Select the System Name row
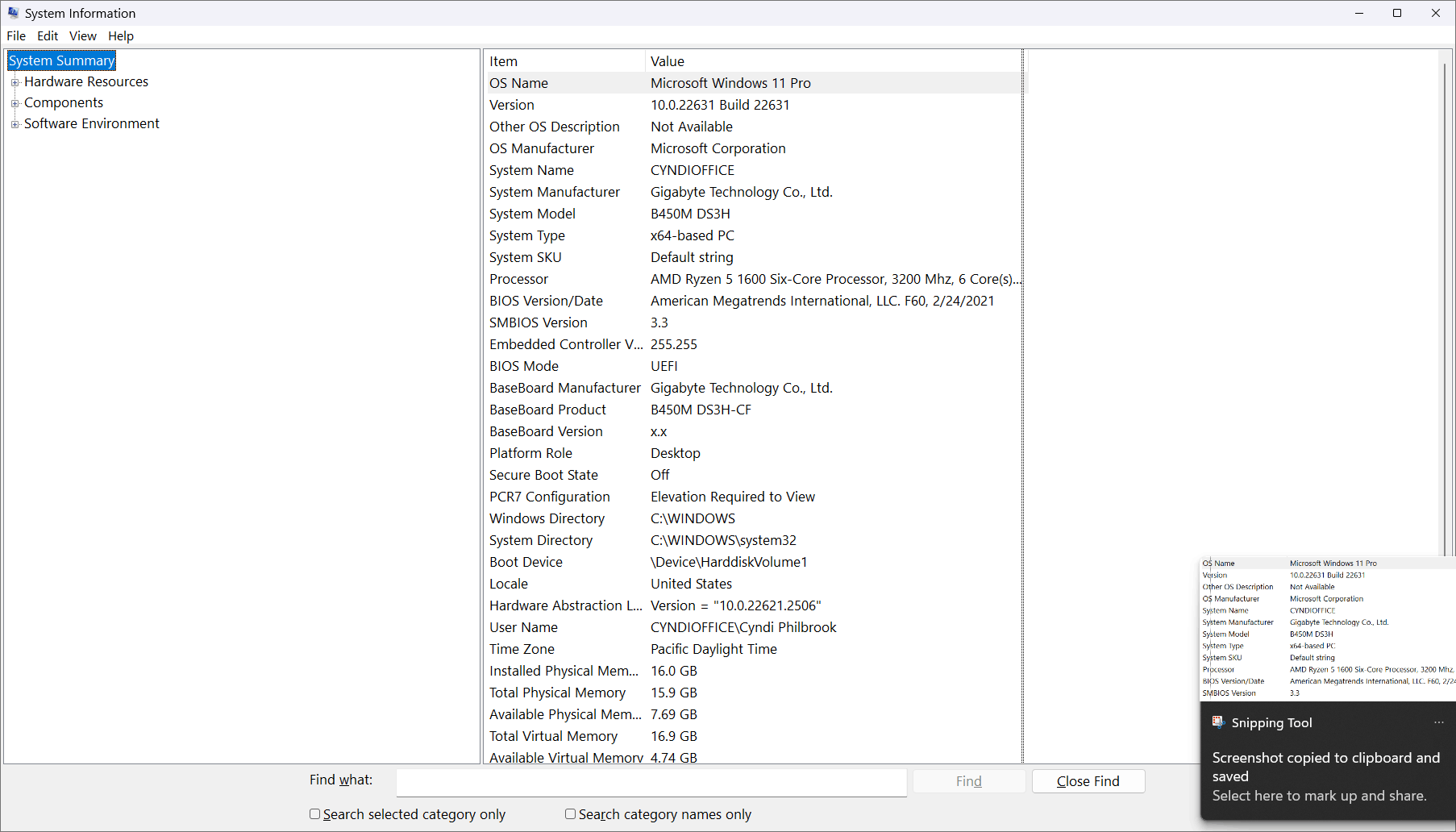 click(x=754, y=170)
